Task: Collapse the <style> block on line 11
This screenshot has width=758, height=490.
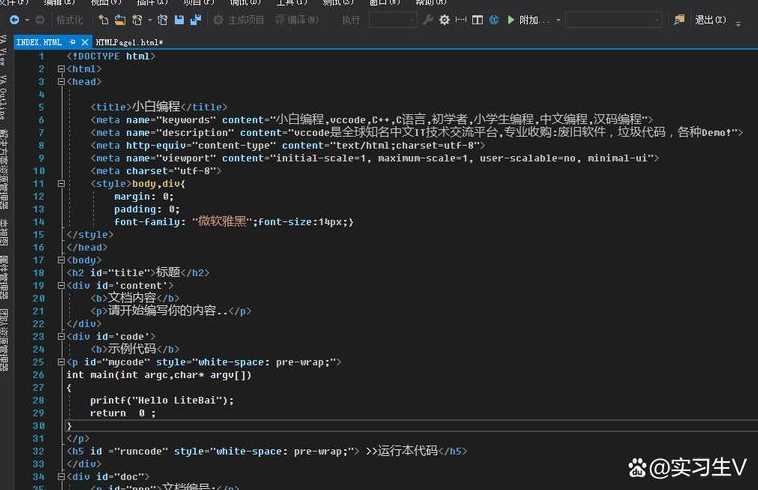Action: pos(61,184)
